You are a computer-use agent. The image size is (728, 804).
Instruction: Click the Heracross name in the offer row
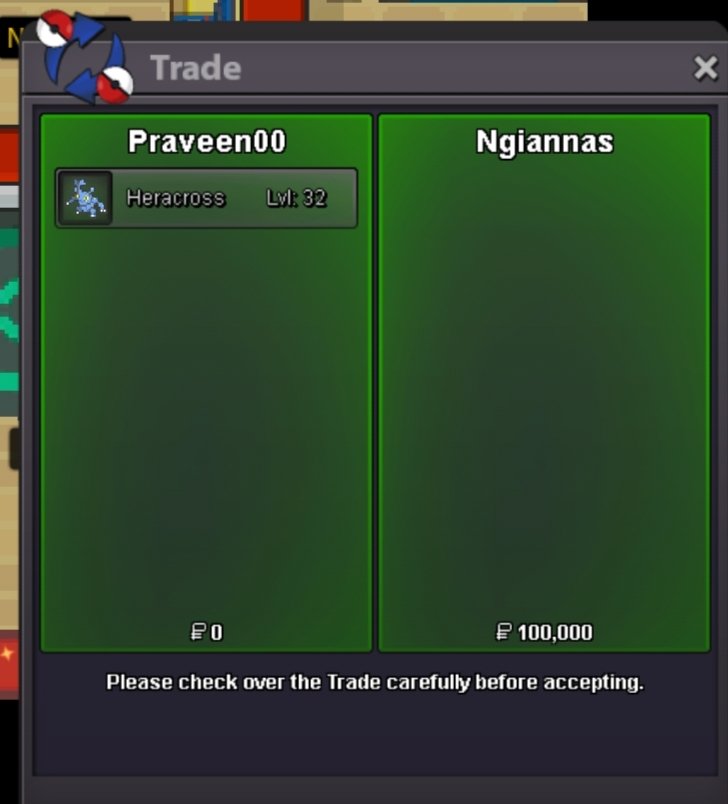point(176,198)
